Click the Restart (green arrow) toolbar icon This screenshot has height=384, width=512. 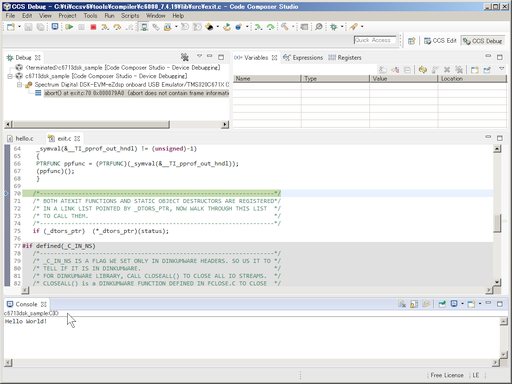click(x=227, y=27)
